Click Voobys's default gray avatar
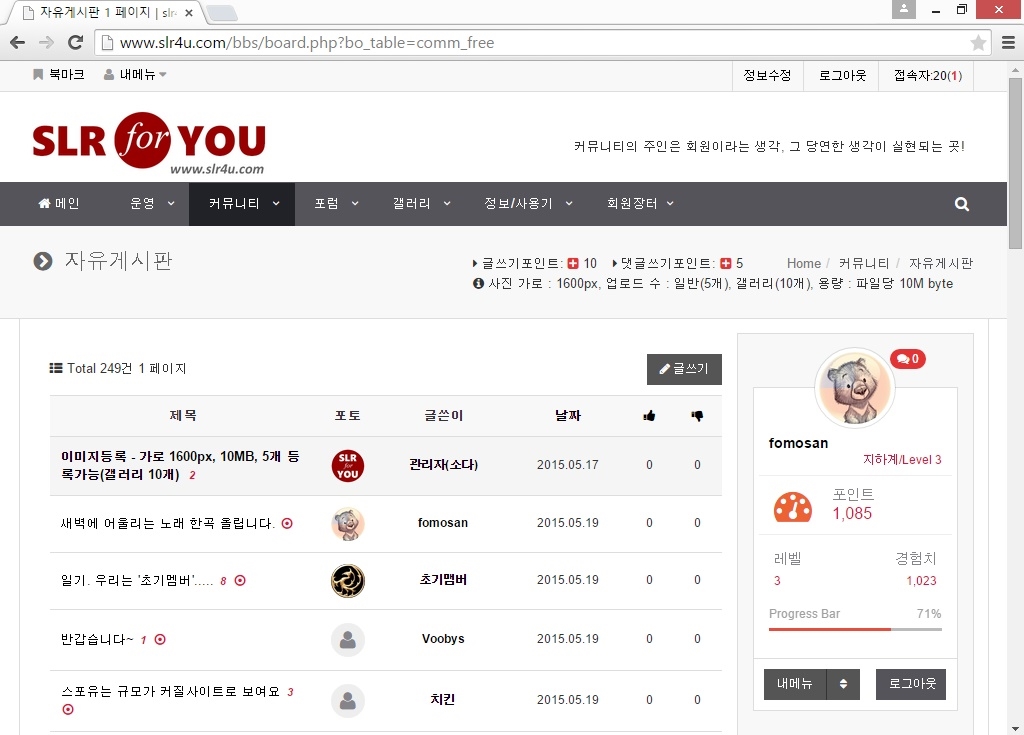 (x=348, y=640)
